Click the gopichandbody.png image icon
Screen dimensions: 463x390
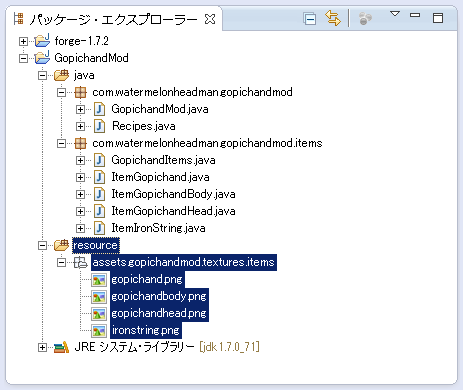tap(99, 297)
